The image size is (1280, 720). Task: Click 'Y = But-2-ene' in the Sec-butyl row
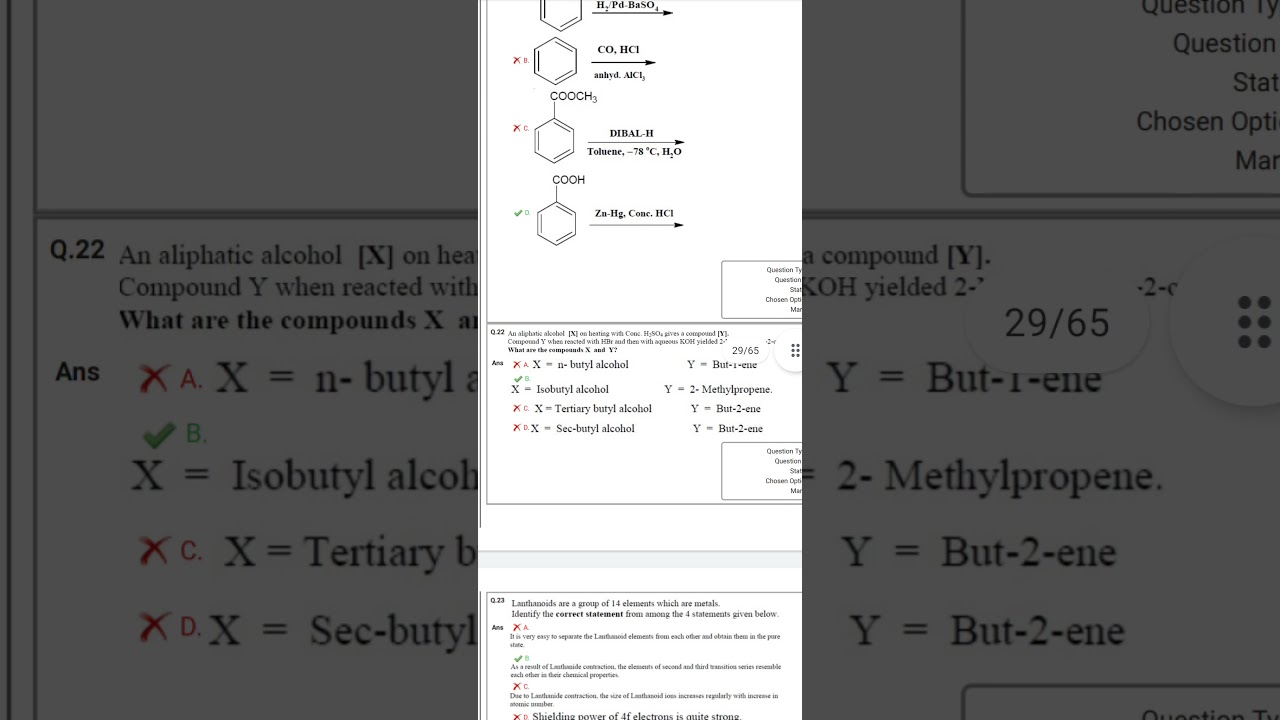pyautogui.click(x=728, y=428)
